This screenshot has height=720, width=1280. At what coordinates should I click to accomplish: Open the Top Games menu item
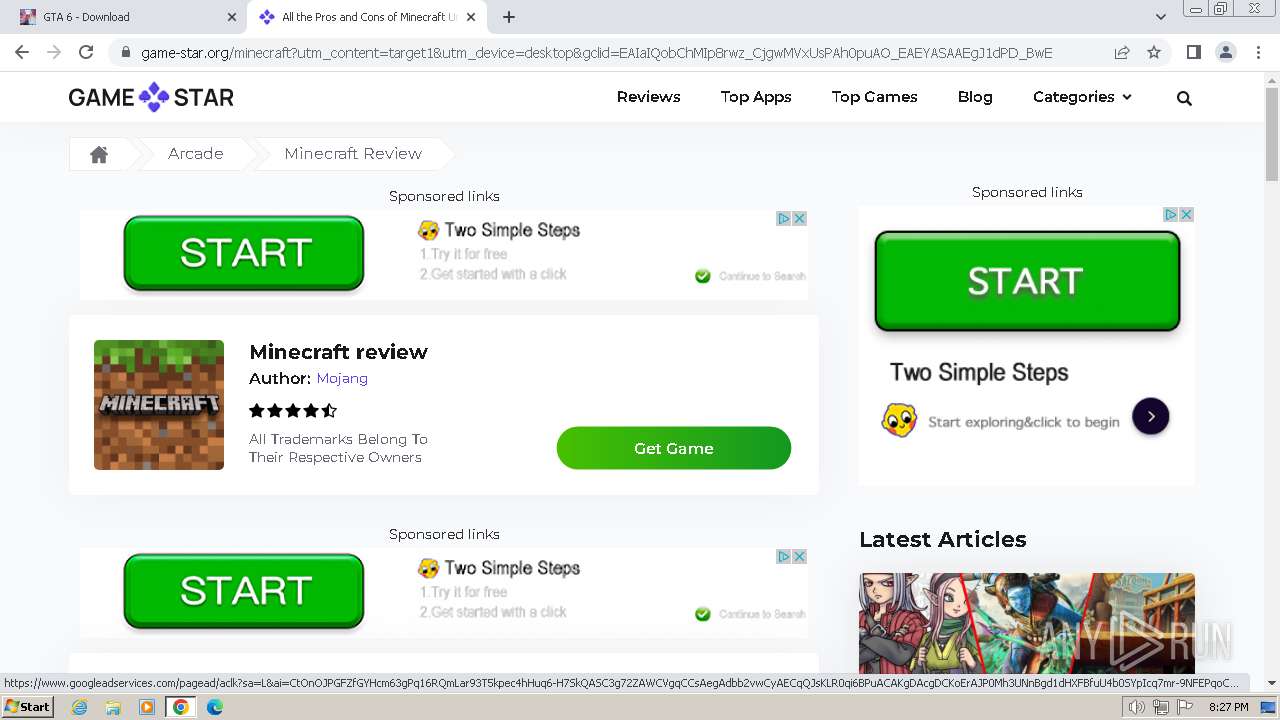(874, 97)
